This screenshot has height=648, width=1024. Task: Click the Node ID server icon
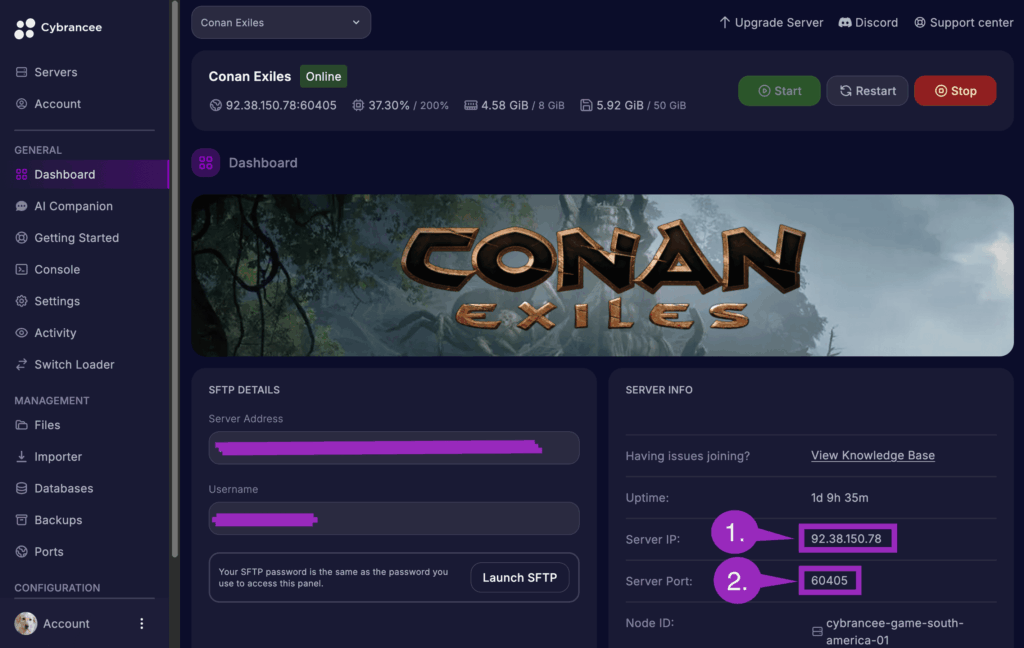pos(817,632)
